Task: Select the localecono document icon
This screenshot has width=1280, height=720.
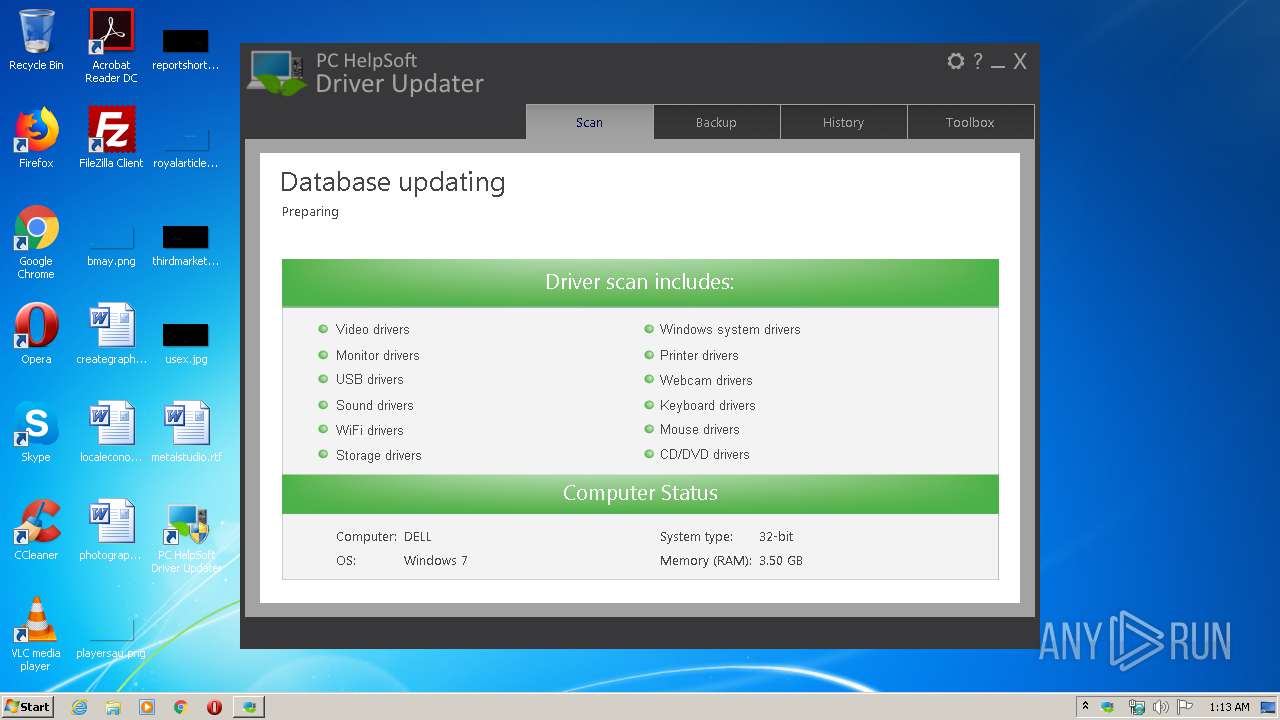Action: pos(111,432)
